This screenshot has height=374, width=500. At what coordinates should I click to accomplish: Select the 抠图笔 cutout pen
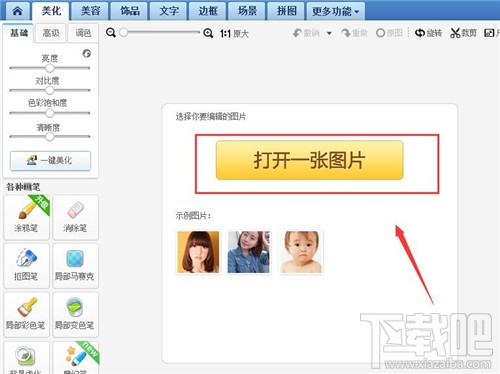[26, 266]
